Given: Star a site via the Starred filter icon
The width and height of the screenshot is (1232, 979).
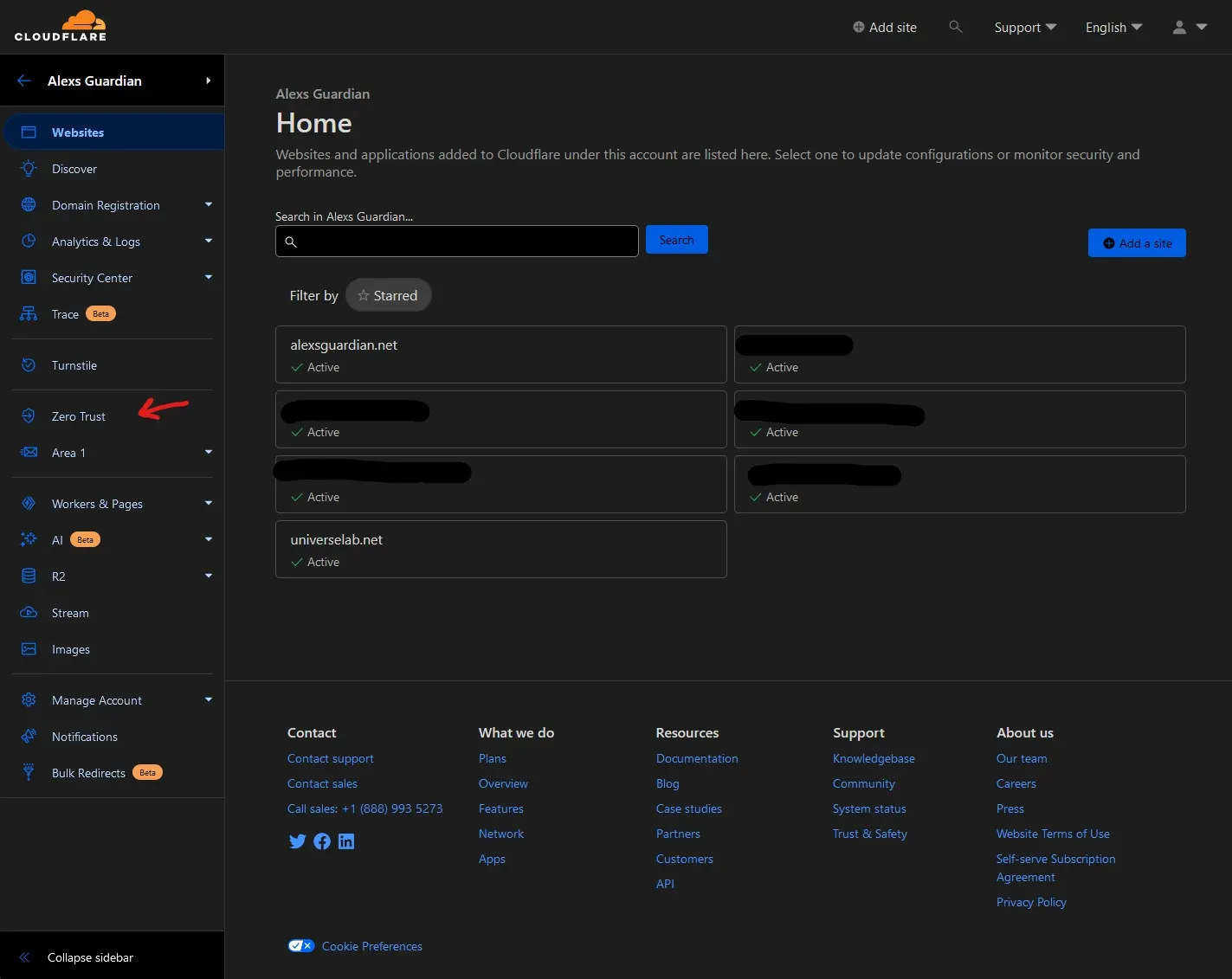Looking at the screenshot, I should pos(364,294).
